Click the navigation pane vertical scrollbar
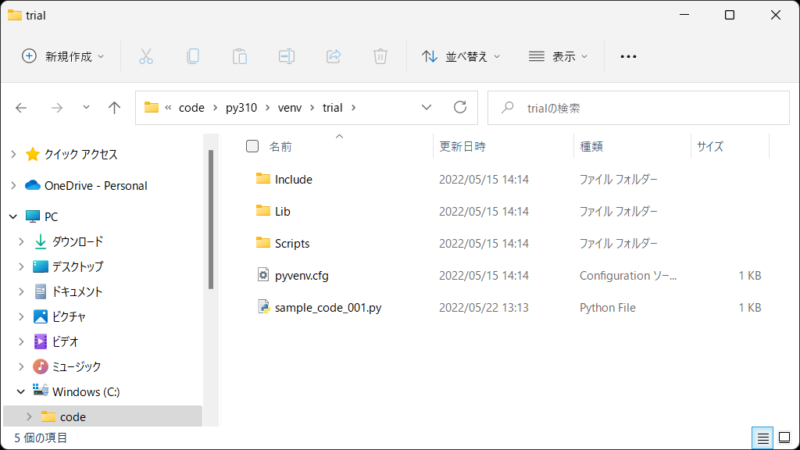Screen dimensions: 800x450 point(210,220)
